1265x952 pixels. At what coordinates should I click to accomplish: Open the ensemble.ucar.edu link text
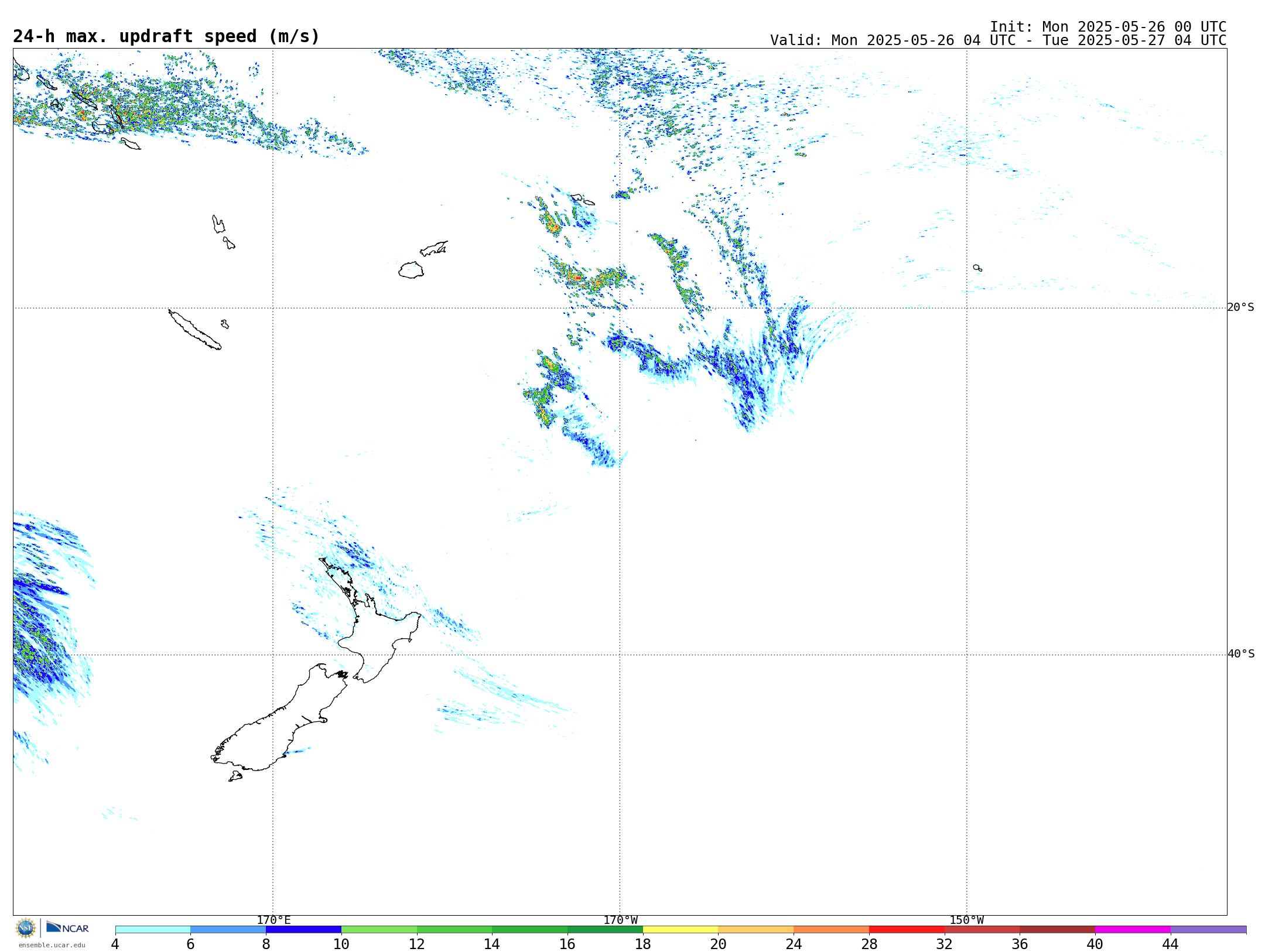(x=52, y=945)
